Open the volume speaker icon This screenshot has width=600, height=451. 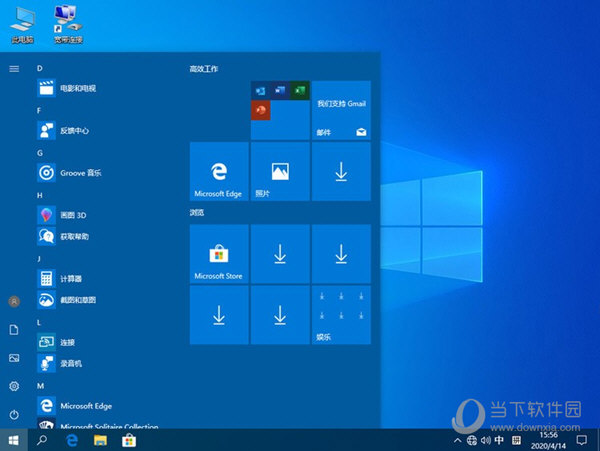[486, 440]
